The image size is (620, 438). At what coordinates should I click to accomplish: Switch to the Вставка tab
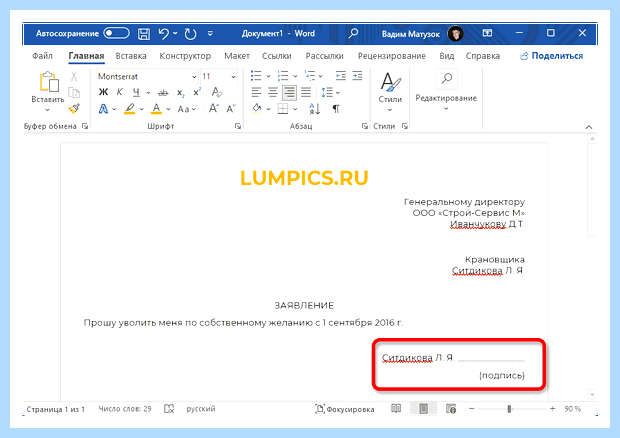(131, 56)
